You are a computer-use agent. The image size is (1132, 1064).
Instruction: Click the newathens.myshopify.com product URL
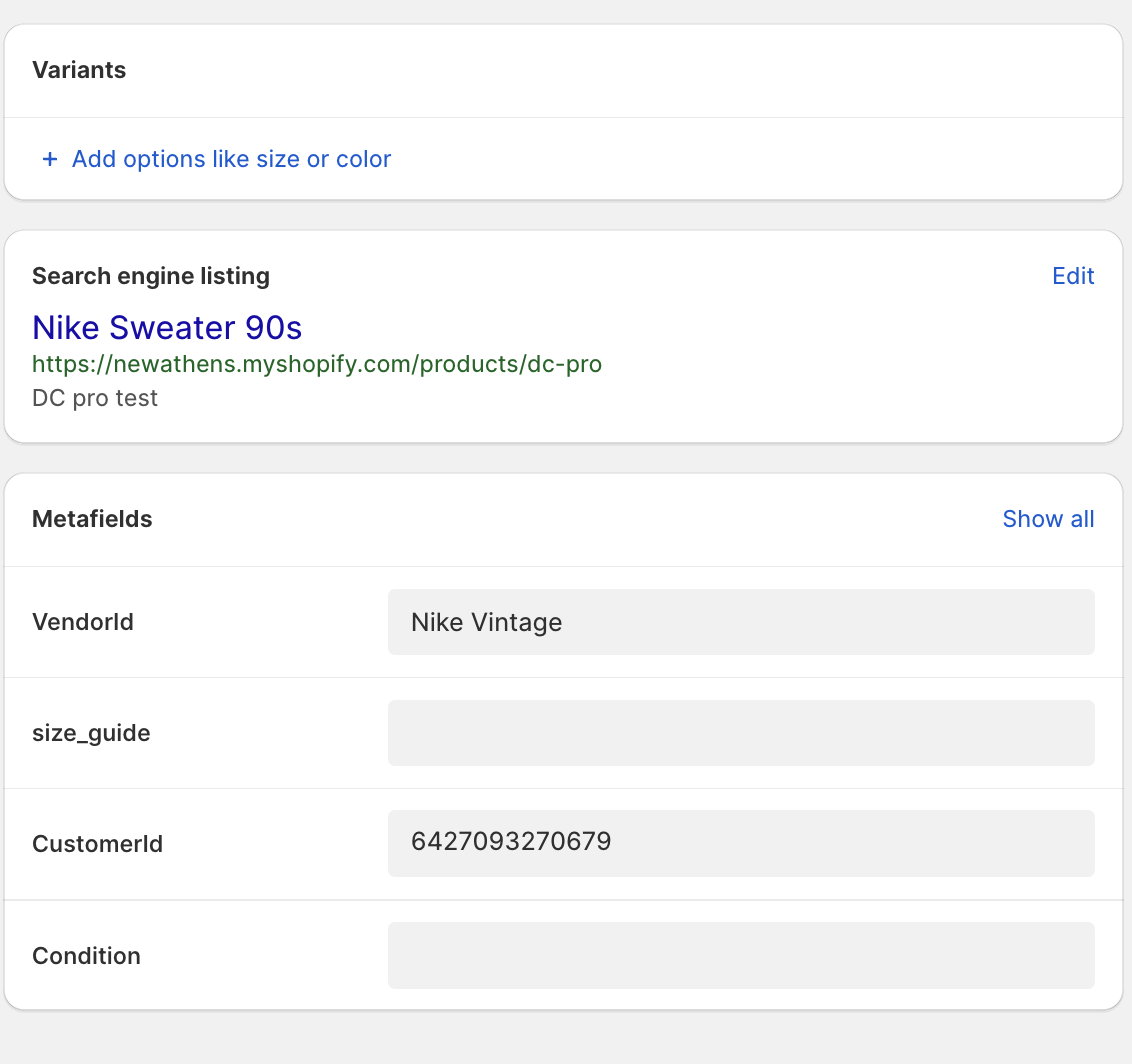(x=316, y=364)
